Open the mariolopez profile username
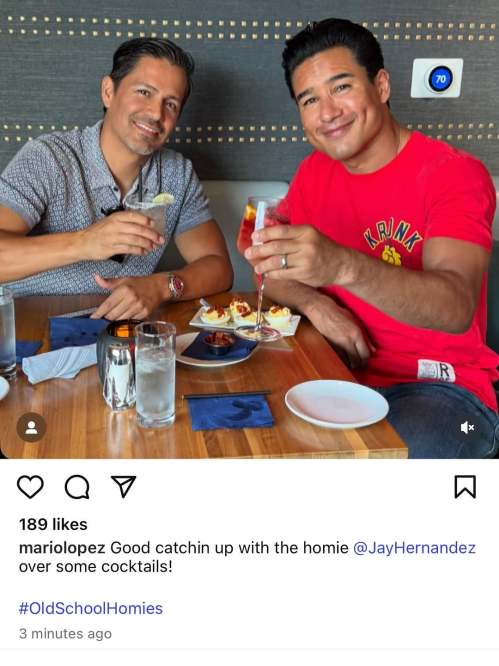This screenshot has width=499, height=666. click(62, 548)
